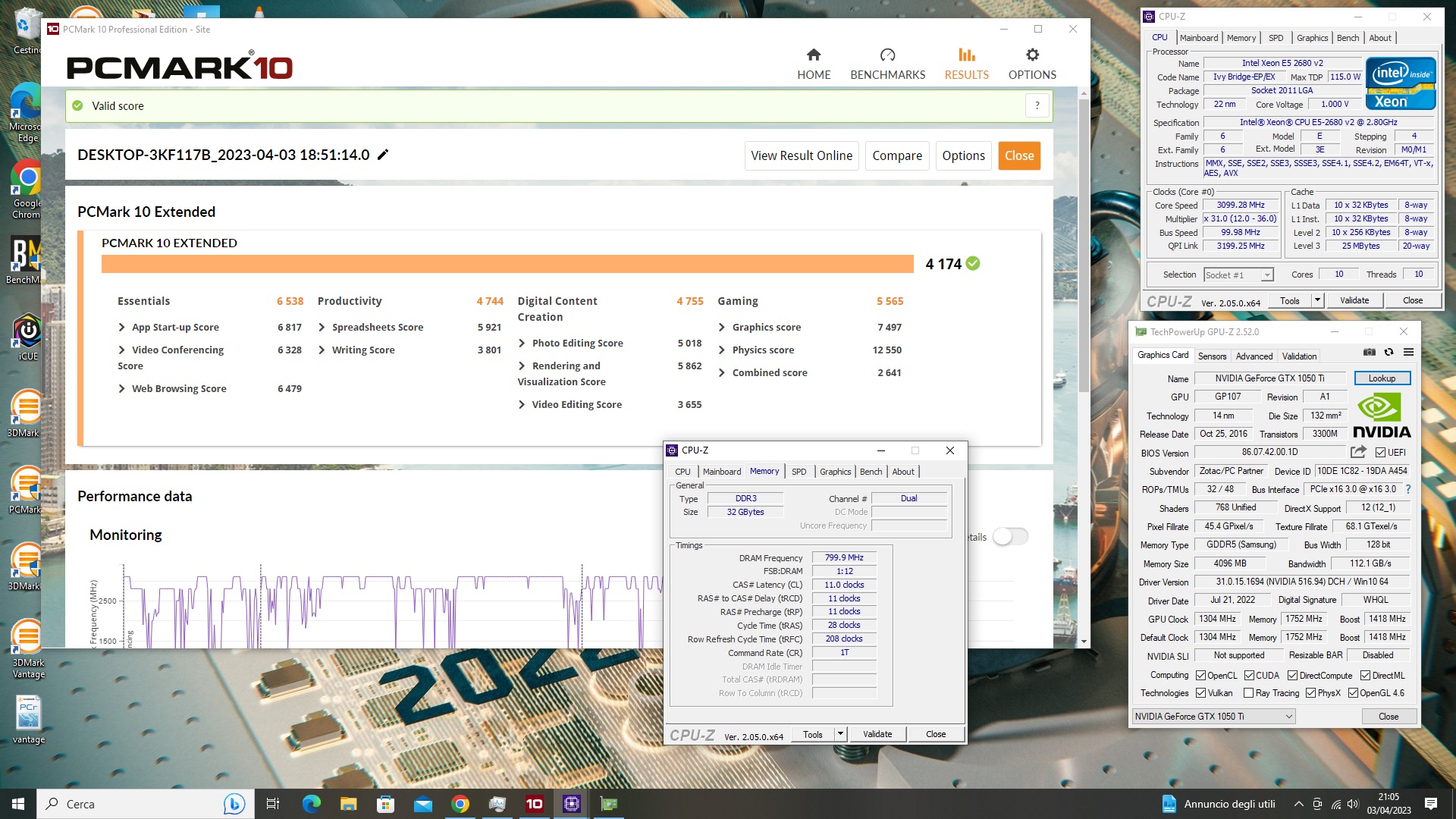Open Google Chrome desktop shortcut

coord(27,190)
